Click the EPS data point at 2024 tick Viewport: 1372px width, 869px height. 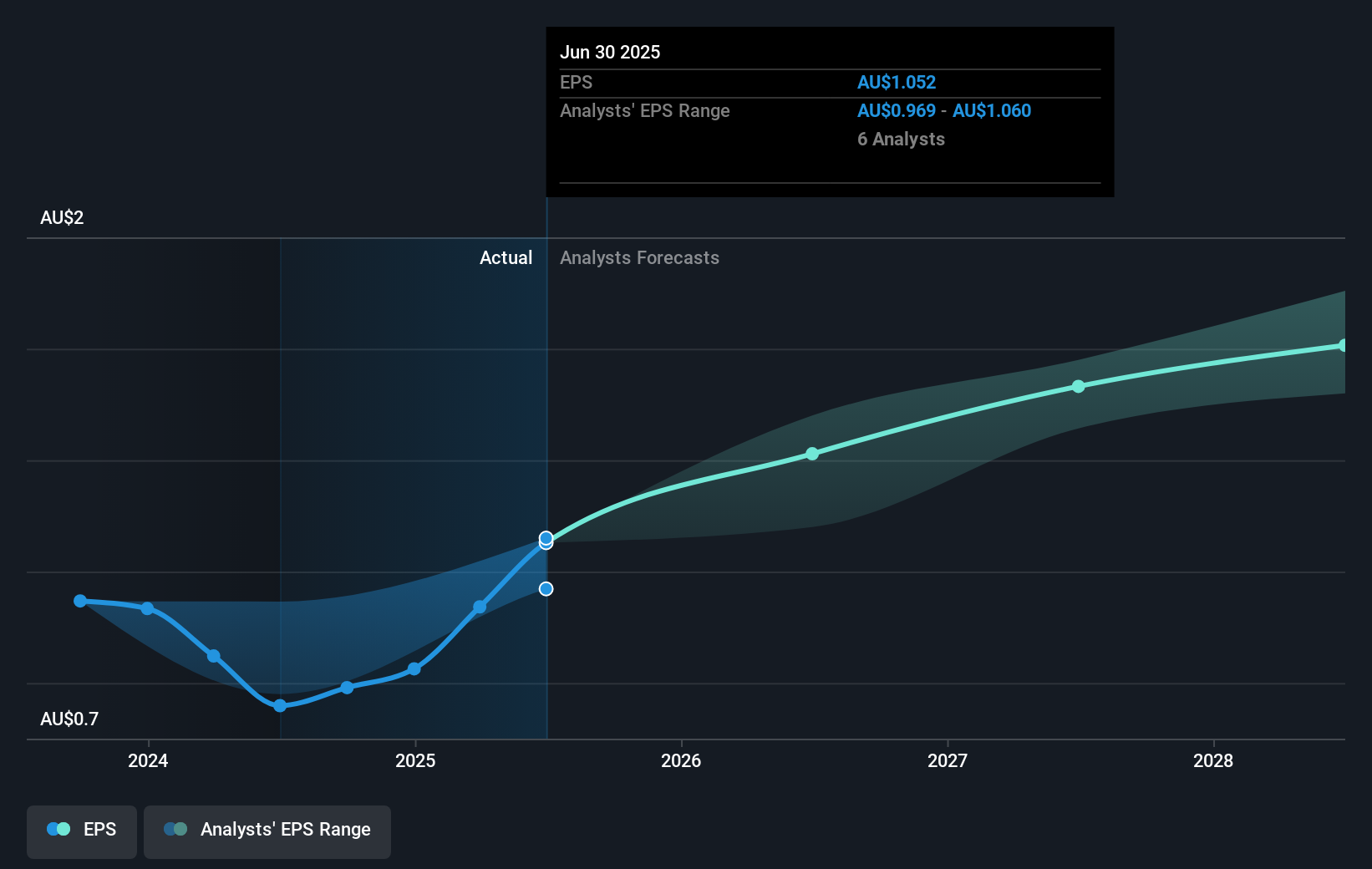147,608
